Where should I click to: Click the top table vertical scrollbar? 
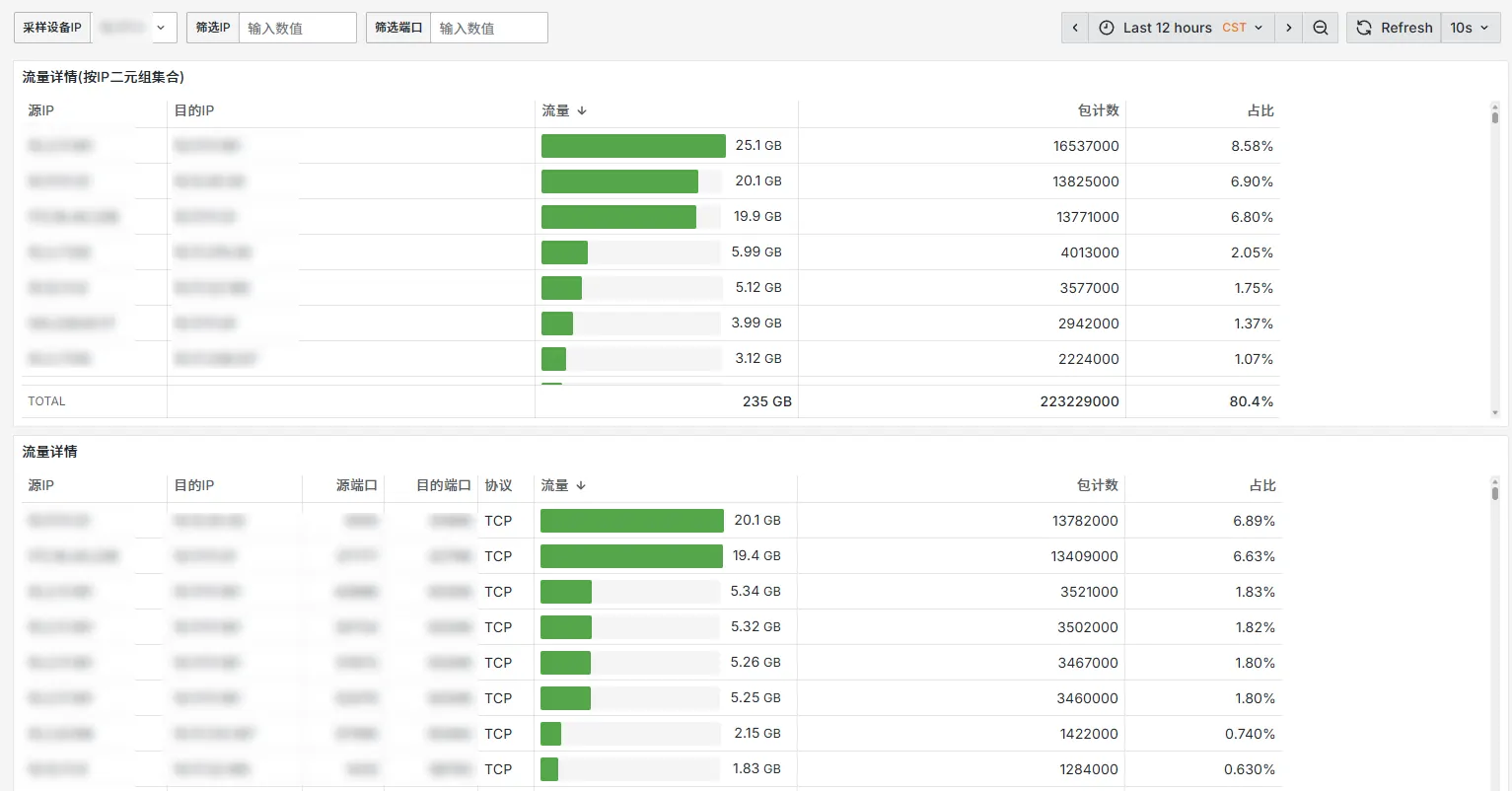[x=1494, y=116]
